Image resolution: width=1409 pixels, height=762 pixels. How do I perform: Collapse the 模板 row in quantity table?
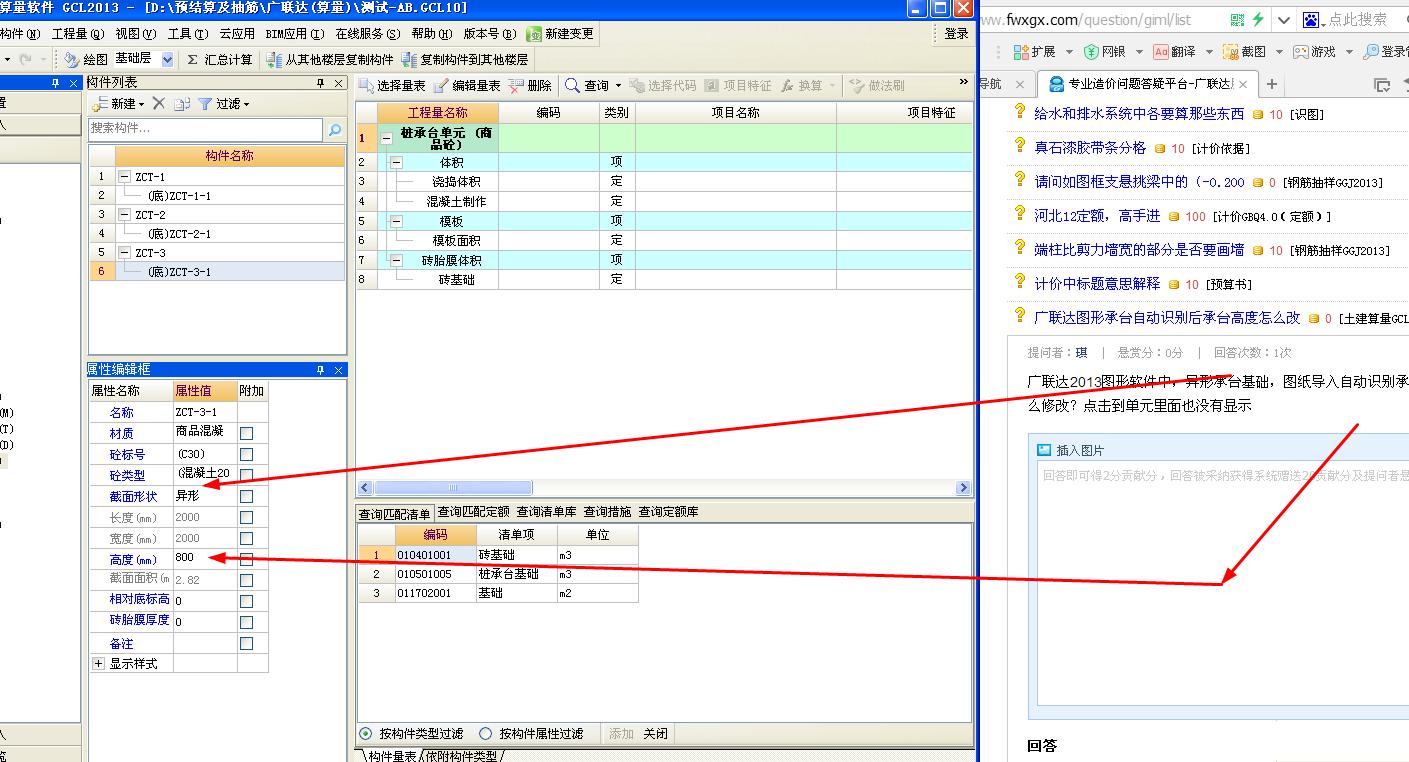[397, 221]
